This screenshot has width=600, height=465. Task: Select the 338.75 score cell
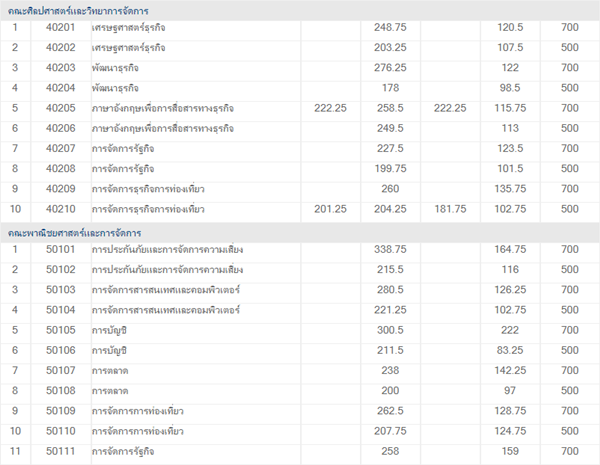389,249
